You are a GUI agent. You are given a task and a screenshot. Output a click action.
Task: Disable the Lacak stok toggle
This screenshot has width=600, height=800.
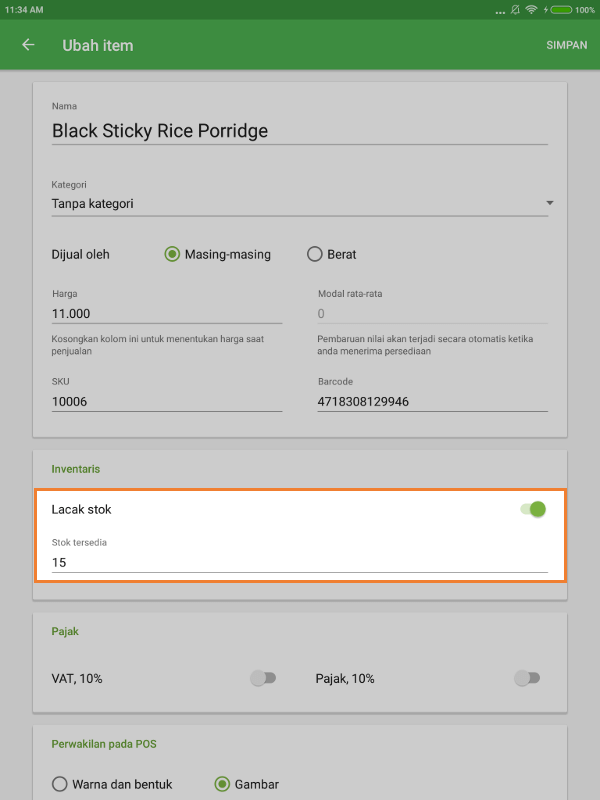[x=534, y=509]
